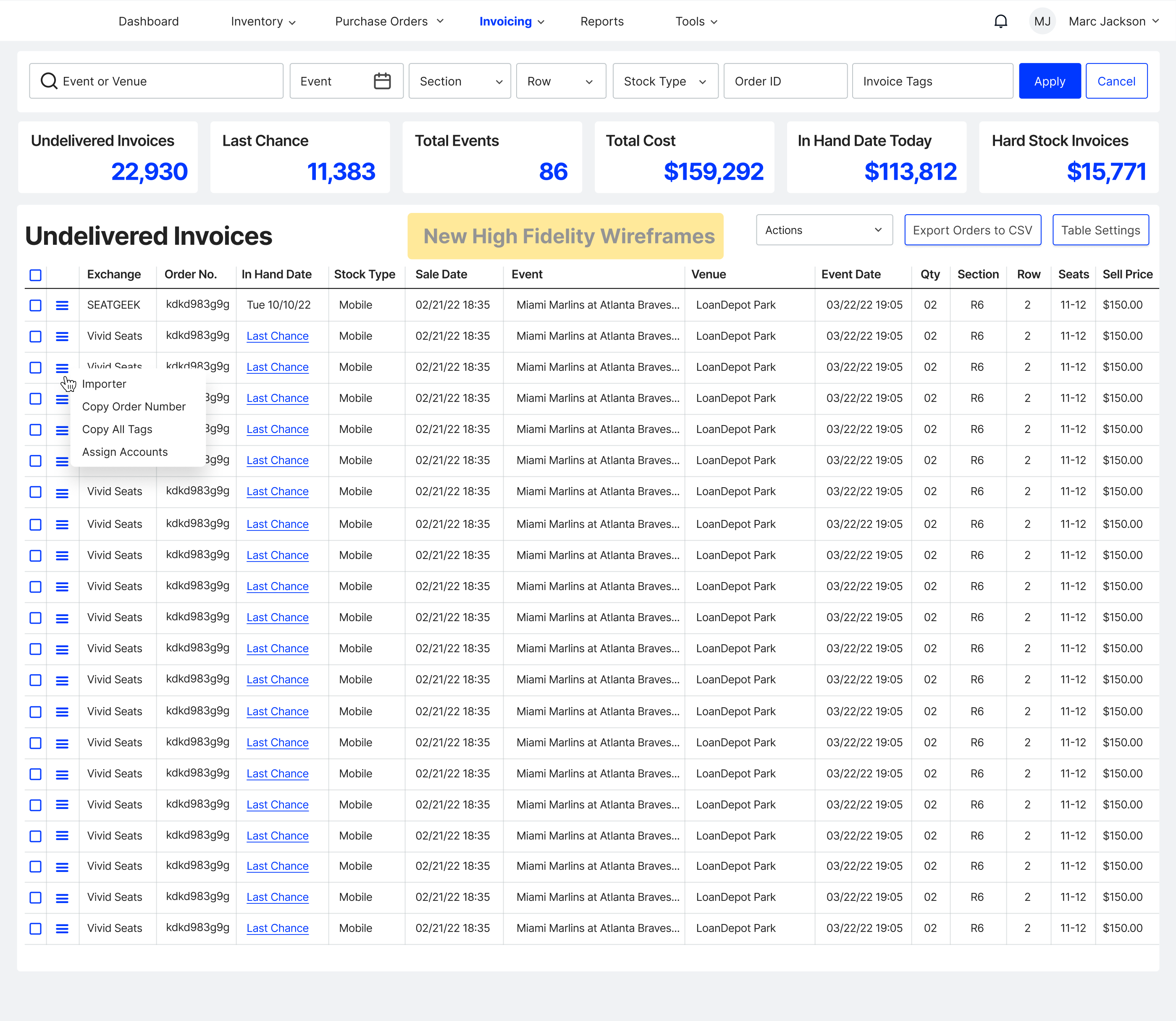Open the row menu icon beside the SEATGEEK row's next-to-last row

tap(62, 898)
